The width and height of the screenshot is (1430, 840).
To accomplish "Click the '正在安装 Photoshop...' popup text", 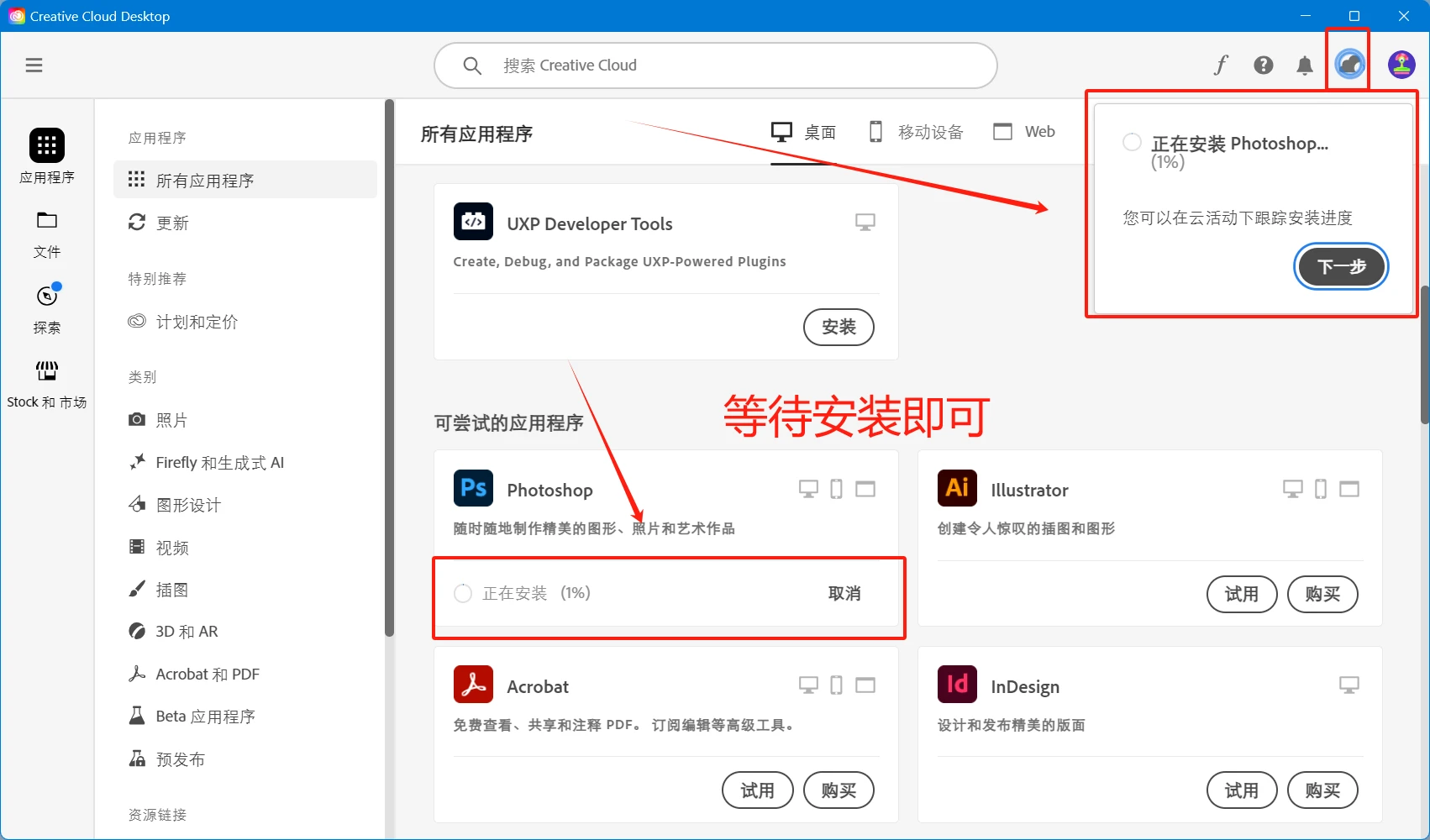I will pos(1239,144).
